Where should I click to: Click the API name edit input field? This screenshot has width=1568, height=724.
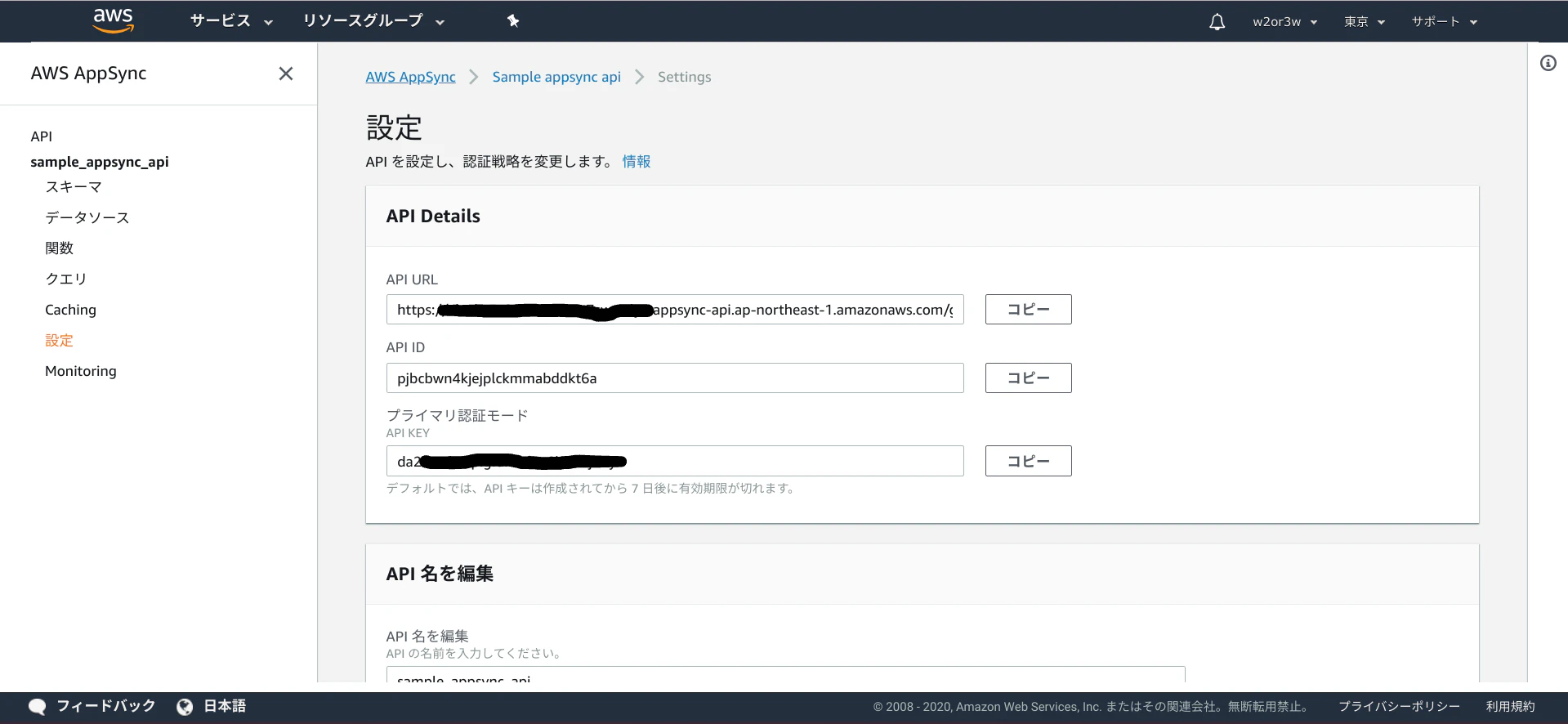(x=785, y=675)
